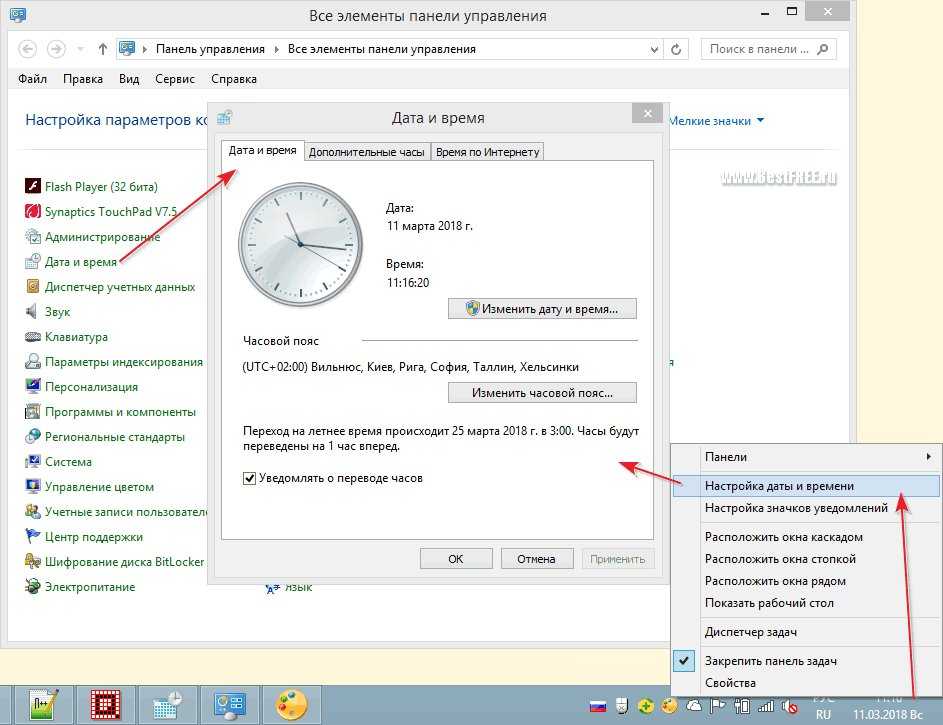Screen dimensions: 943x725
Task: Open the Справка menu
Action: (x=234, y=79)
